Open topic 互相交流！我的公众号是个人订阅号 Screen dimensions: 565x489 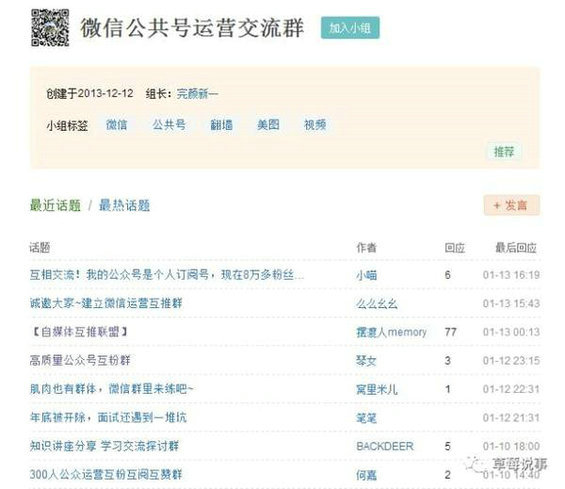click(x=166, y=275)
